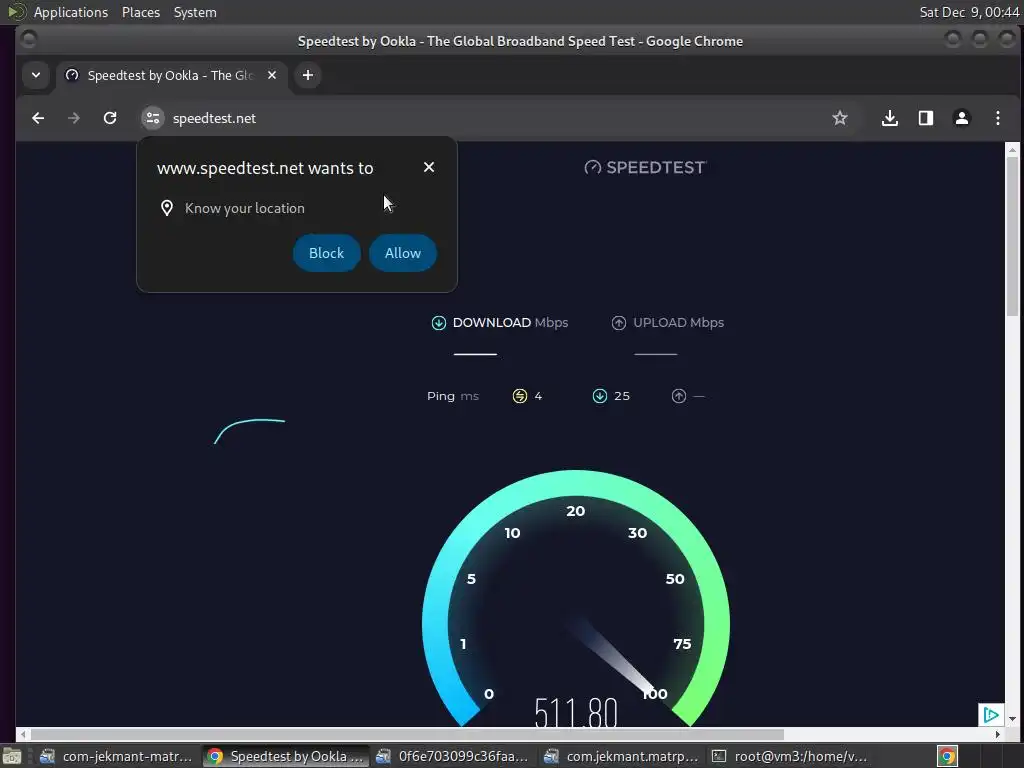This screenshot has width=1024, height=768.
Task: Switch to 0f6e703099c36faa... taskbar window
Action: tap(453, 756)
